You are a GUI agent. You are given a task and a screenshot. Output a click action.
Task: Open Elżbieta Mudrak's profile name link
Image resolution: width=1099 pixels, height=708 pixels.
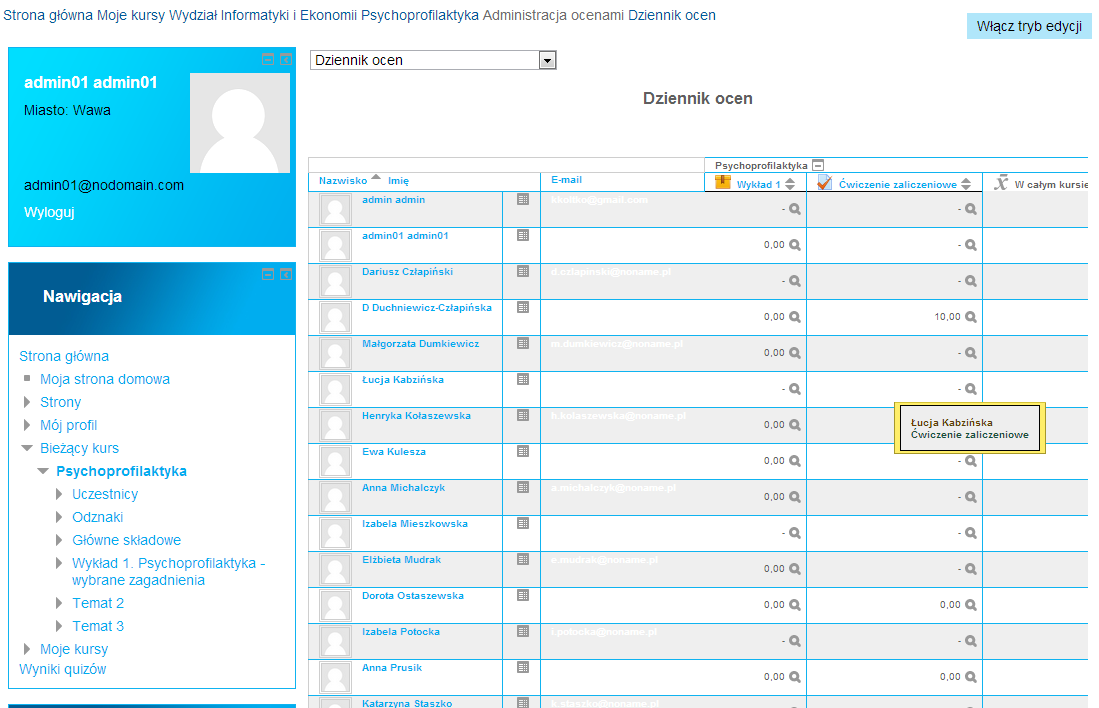click(x=401, y=560)
